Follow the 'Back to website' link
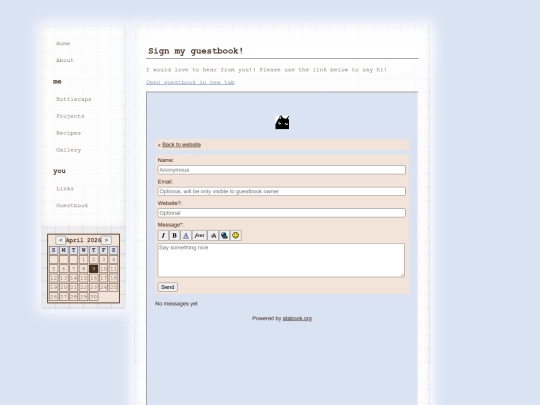Viewport: 540px width, 405px height. pos(181,145)
